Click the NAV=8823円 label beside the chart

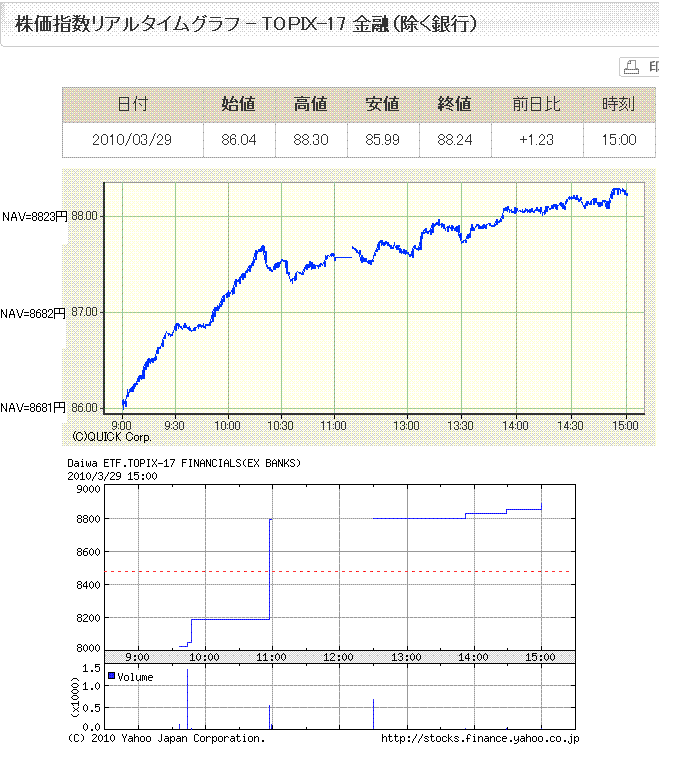tap(34, 216)
